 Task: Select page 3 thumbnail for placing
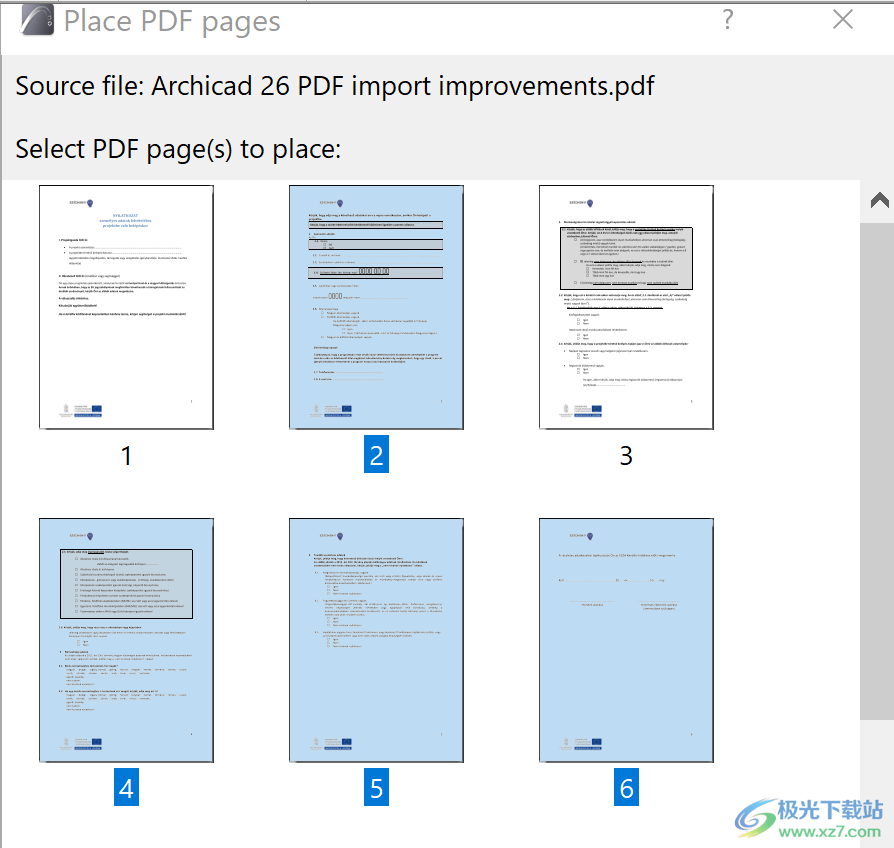tap(626, 307)
